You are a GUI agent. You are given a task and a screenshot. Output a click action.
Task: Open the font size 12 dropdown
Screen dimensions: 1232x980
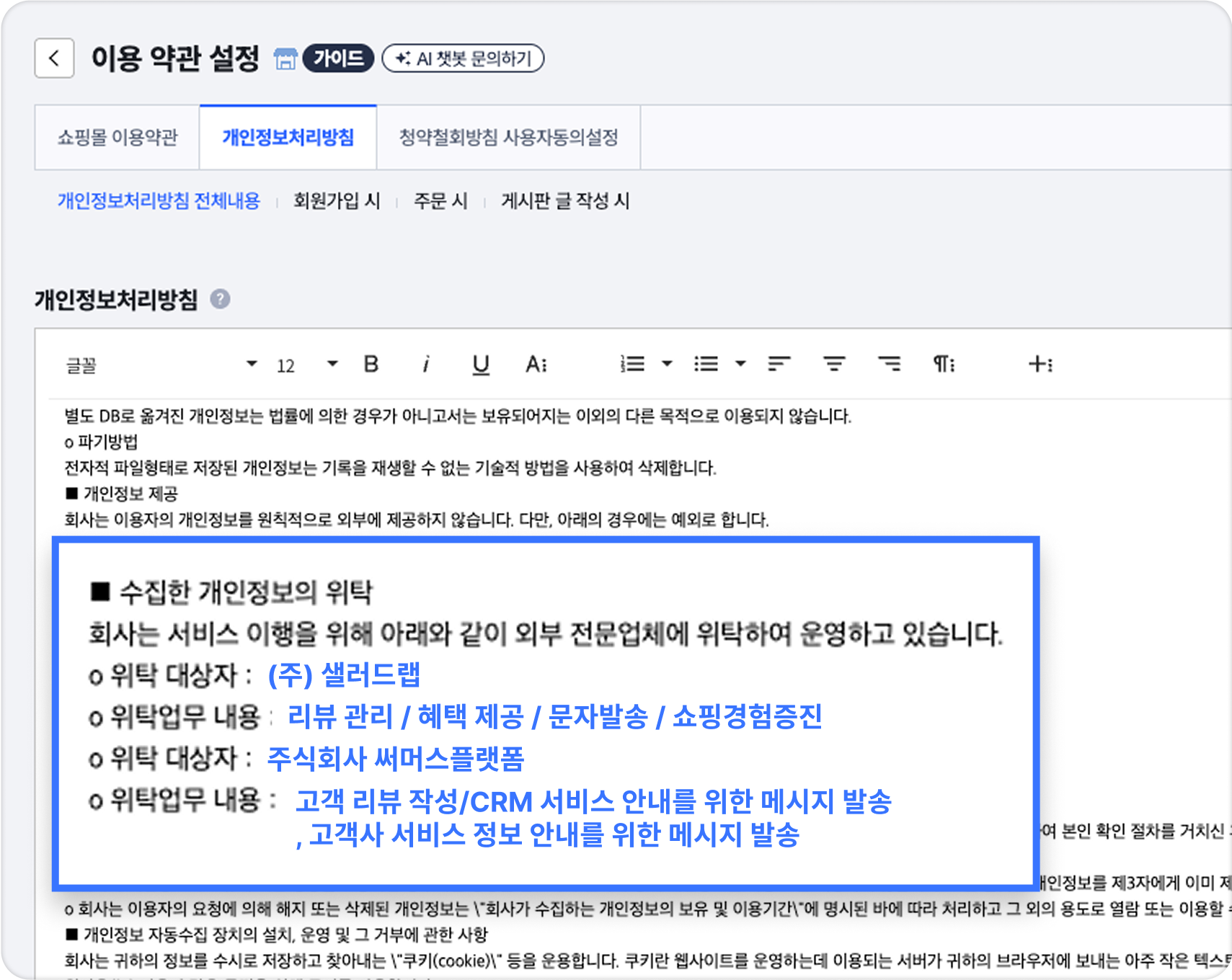click(307, 365)
